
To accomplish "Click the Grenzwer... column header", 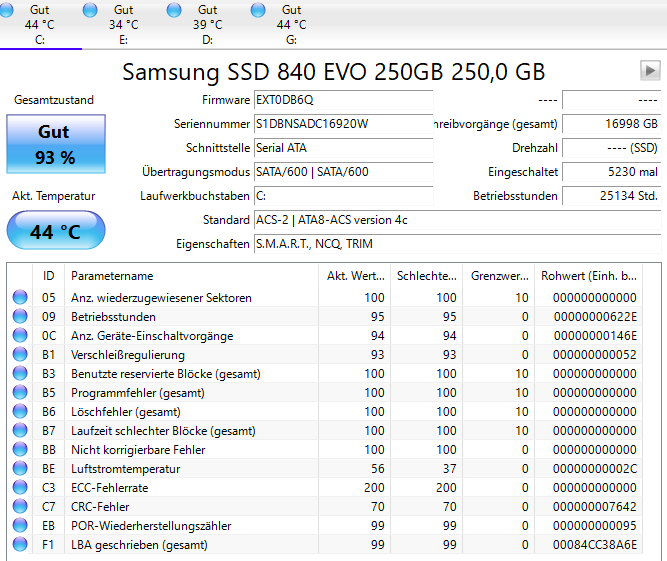I will 499,276.
